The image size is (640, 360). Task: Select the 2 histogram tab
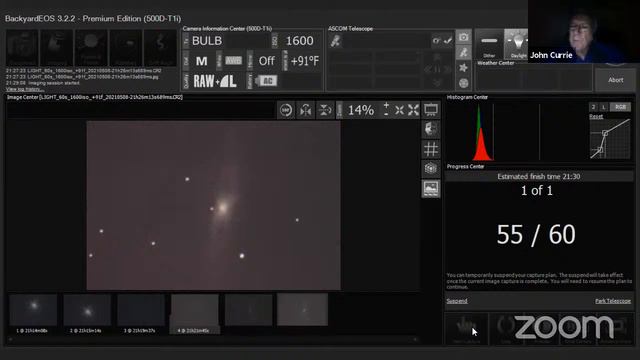(x=593, y=107)
